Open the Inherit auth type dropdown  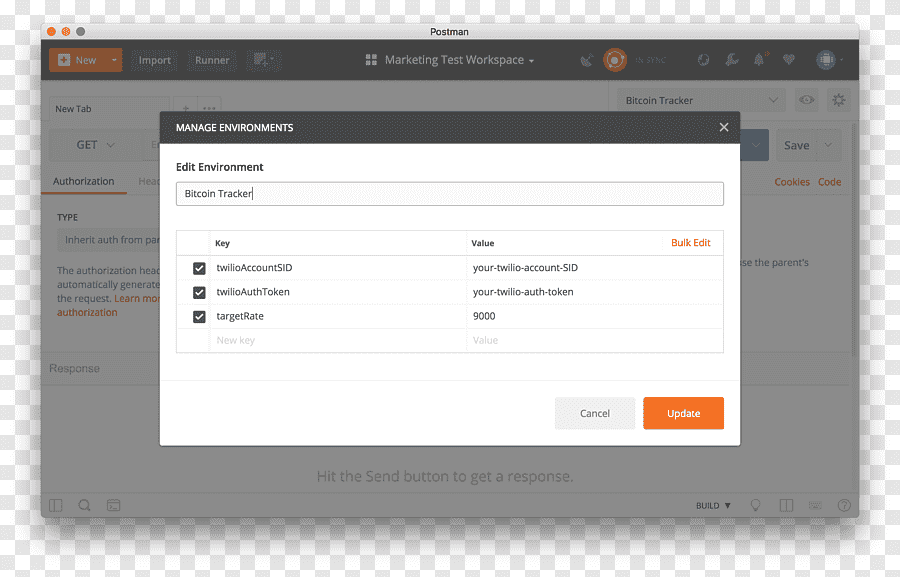[x=109, y=240]
